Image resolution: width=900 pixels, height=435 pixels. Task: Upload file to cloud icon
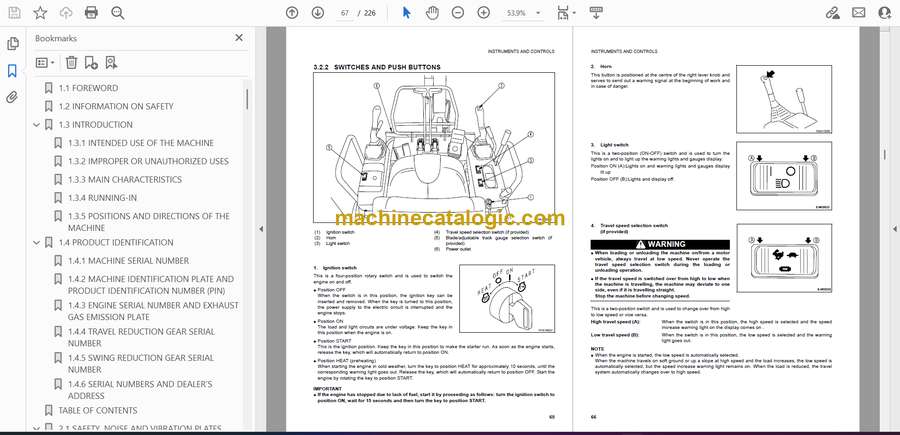click(x=66, y=13)
